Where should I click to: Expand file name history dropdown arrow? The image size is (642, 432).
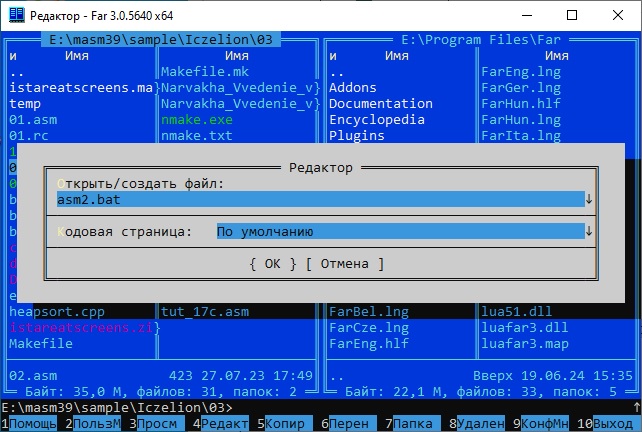point(589,199)
